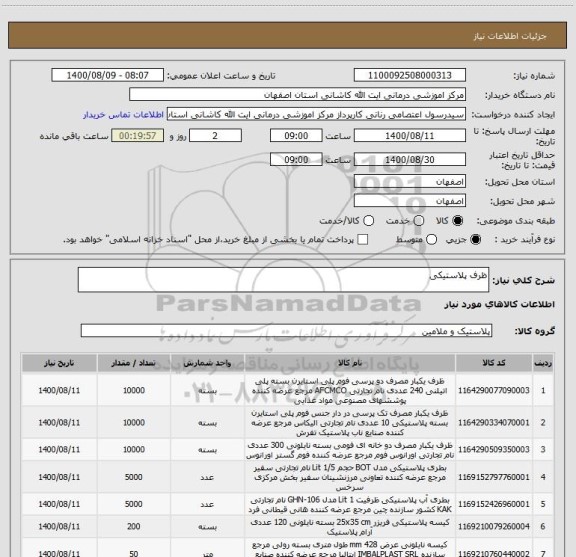Select the کالا/خدمت radio option
Screen dimensions: 576x557
(368, 220)
